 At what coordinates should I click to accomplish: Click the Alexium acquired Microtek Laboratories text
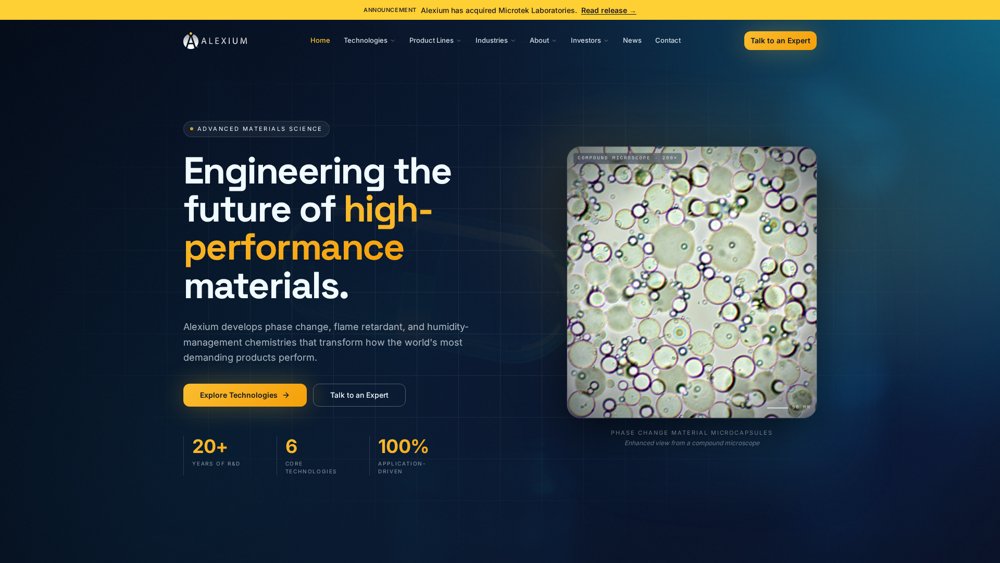coord(498,10)
